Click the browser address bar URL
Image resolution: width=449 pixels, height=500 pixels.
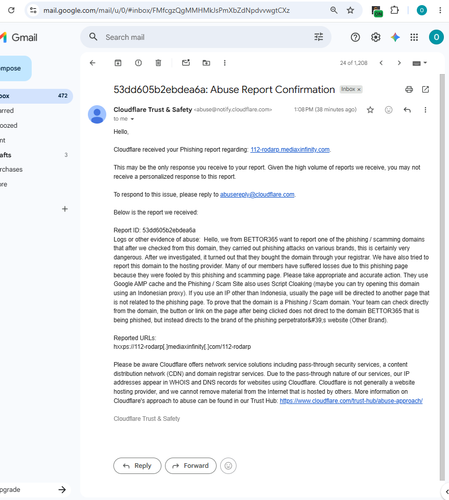tap(167, 10)
